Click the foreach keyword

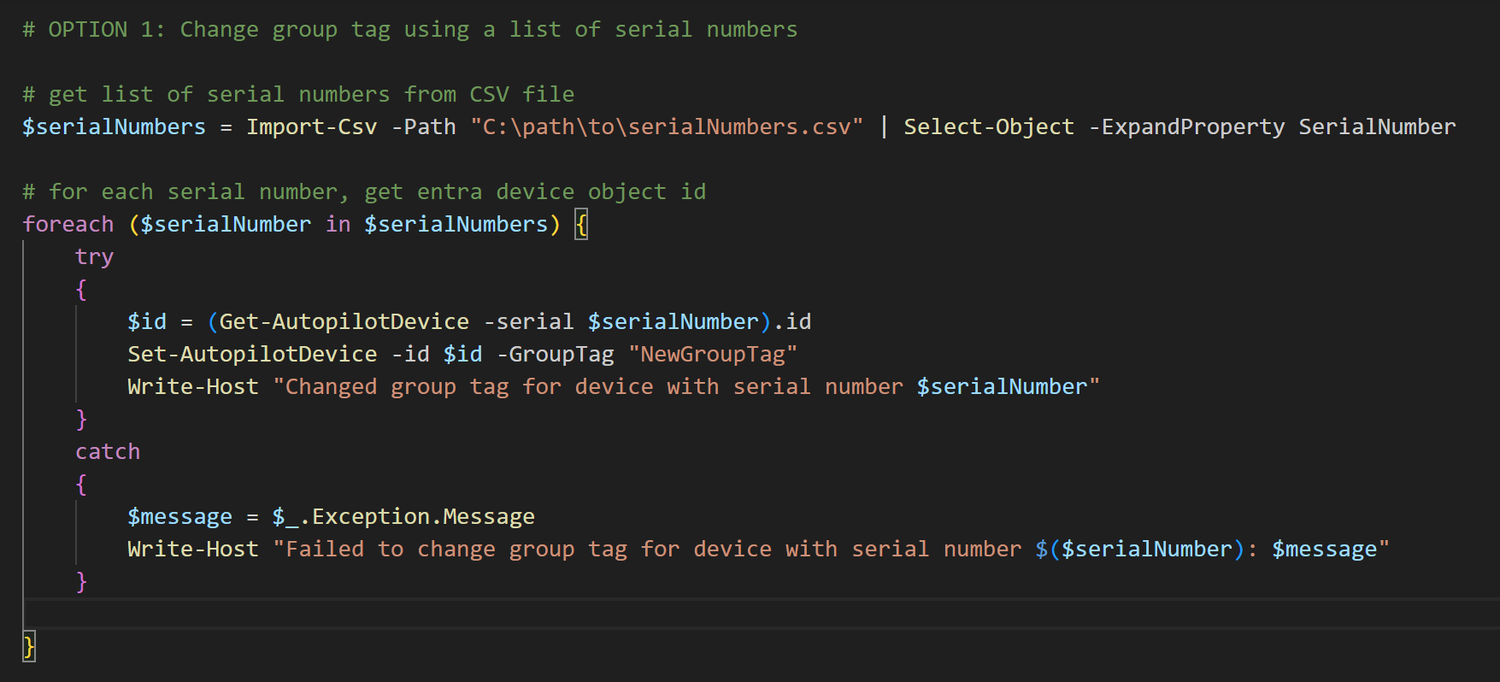click(68, 224)
